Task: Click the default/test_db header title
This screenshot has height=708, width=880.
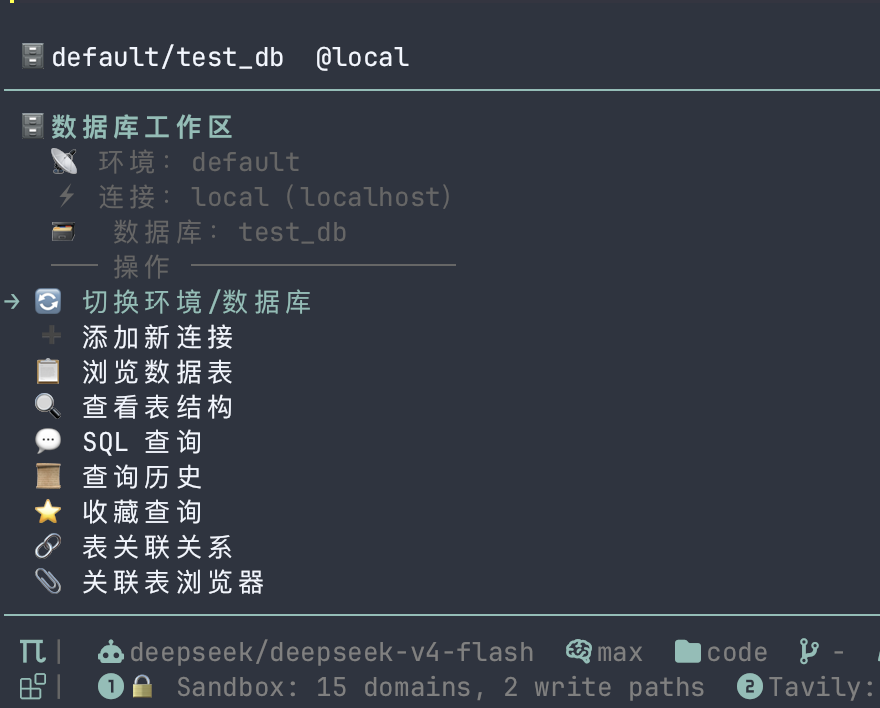Action: click(168, 57)
